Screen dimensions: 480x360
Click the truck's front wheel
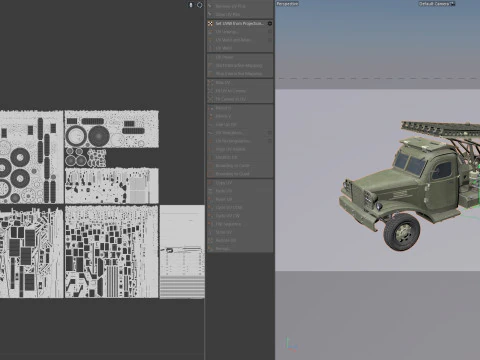[402, 232]
